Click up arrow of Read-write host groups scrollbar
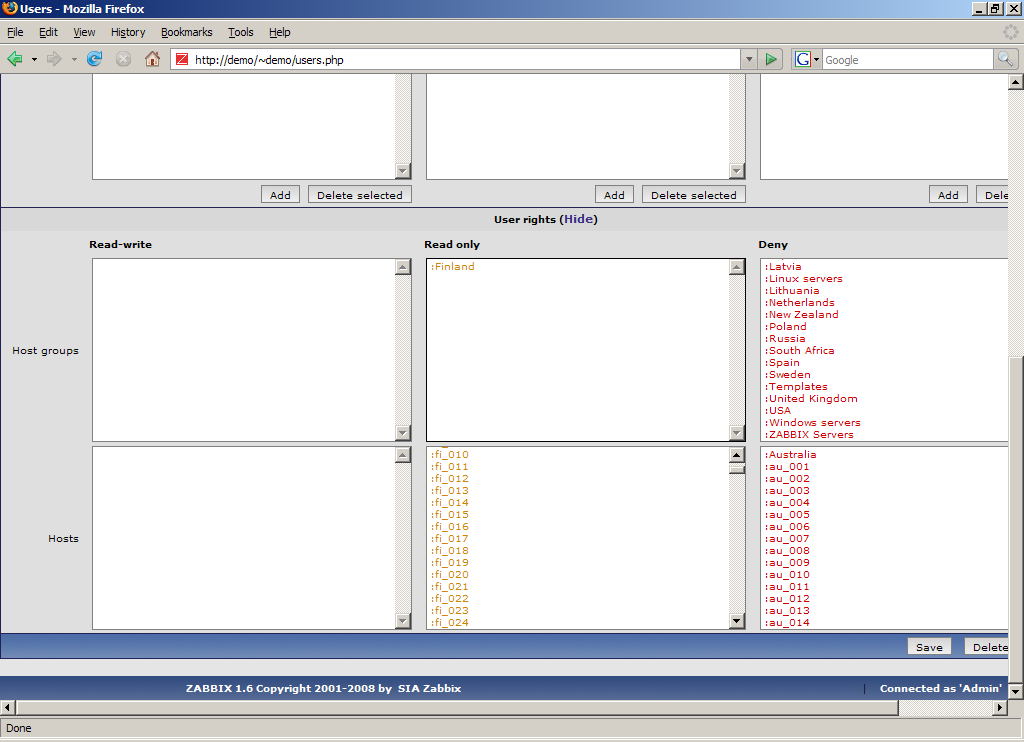 click(403, 267)
